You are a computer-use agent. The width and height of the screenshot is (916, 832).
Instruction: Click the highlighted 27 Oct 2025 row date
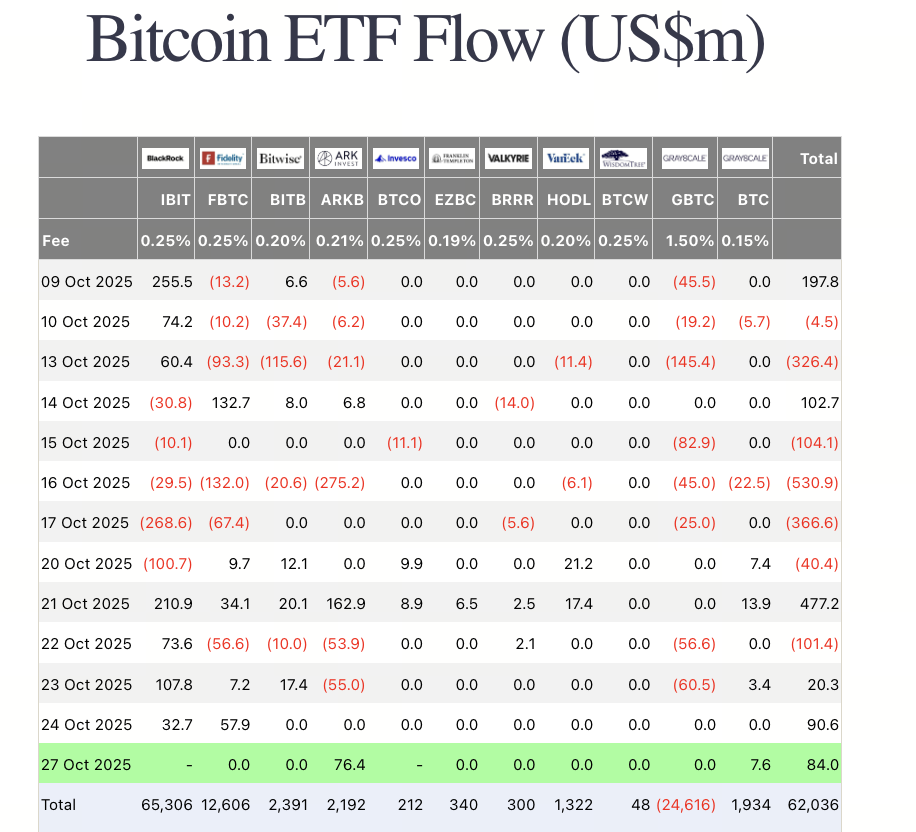pyautogui.click(x=85, y=765)
